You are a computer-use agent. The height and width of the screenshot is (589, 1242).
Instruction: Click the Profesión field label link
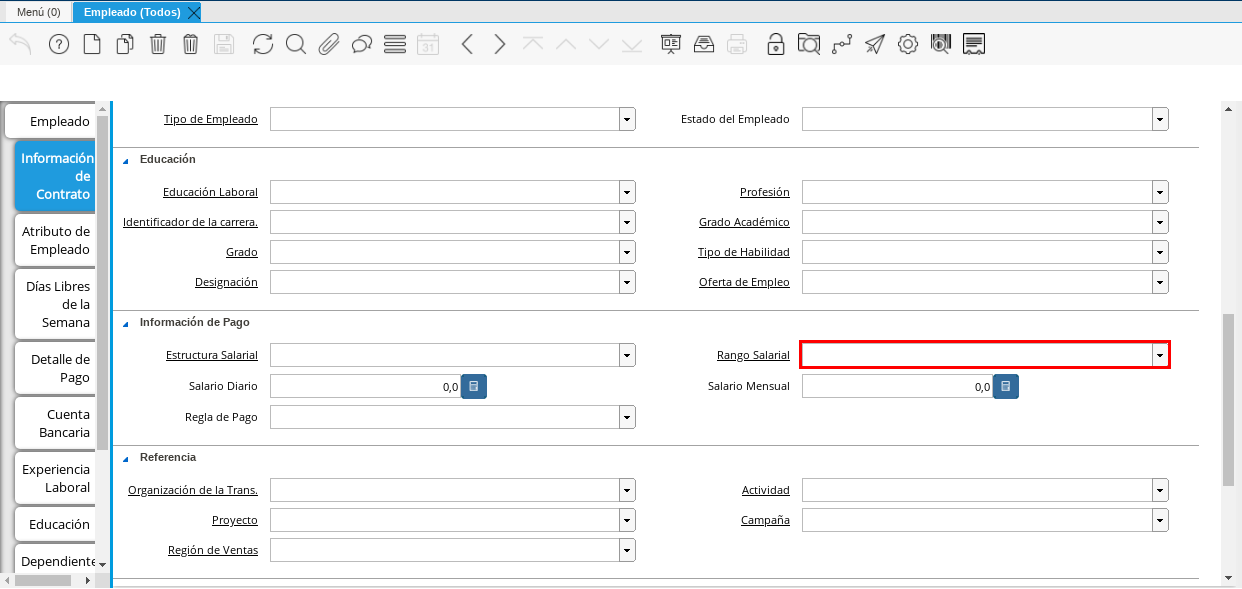tap(765, 192)
